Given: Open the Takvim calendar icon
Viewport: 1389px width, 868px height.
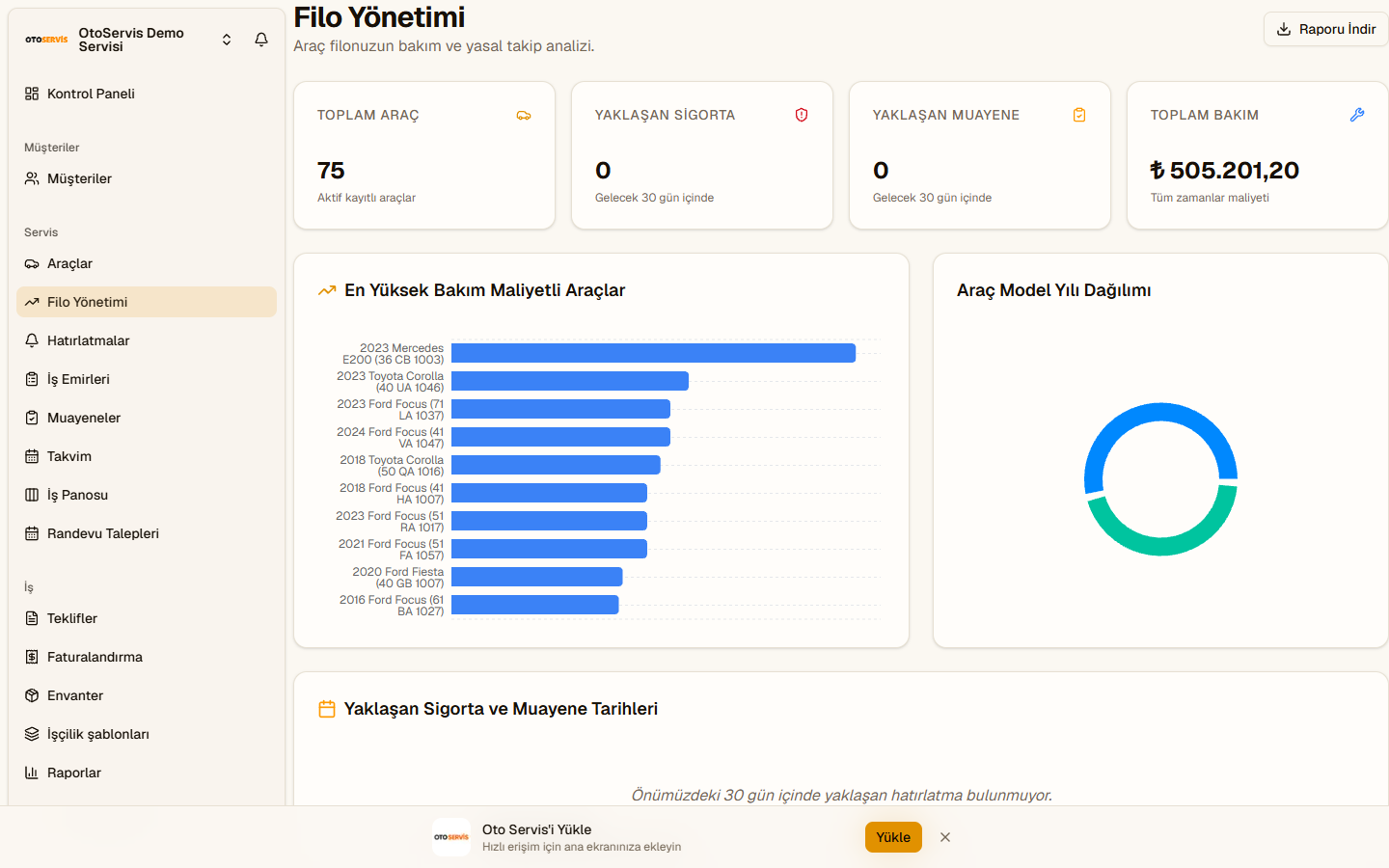Looking at the screenshot, I should tap(32, 456).
